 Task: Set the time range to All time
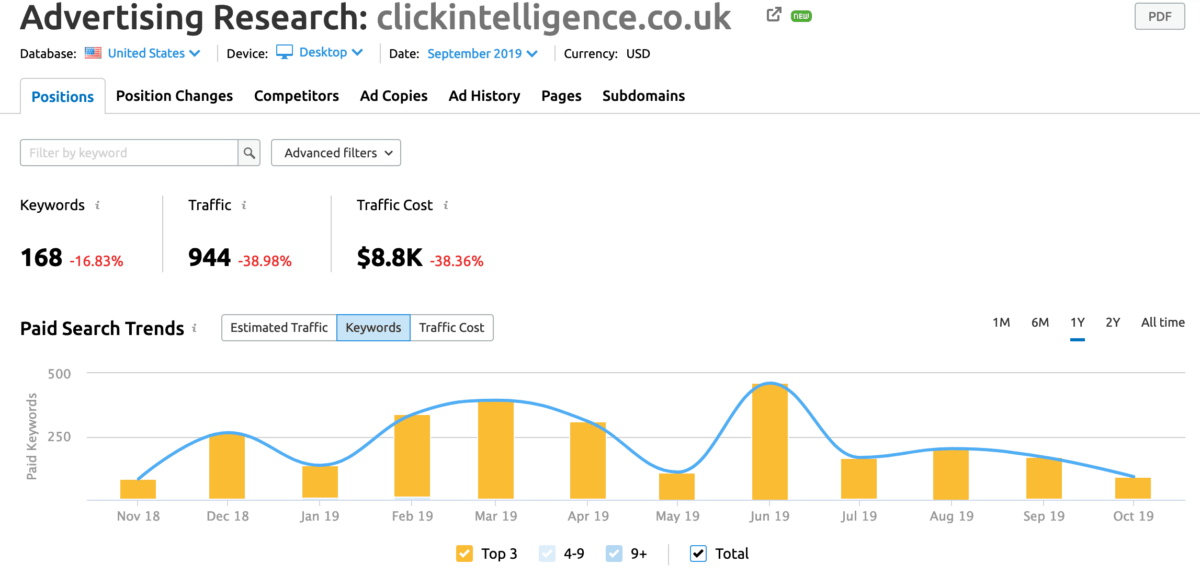[1162, 322]
